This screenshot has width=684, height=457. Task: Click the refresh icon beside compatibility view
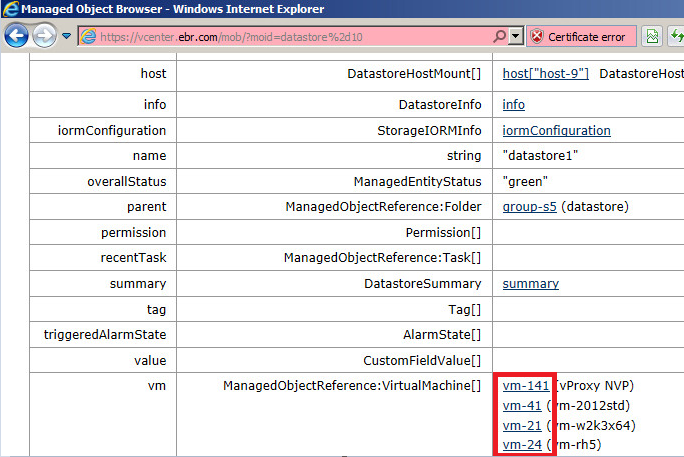click(676, 36)
